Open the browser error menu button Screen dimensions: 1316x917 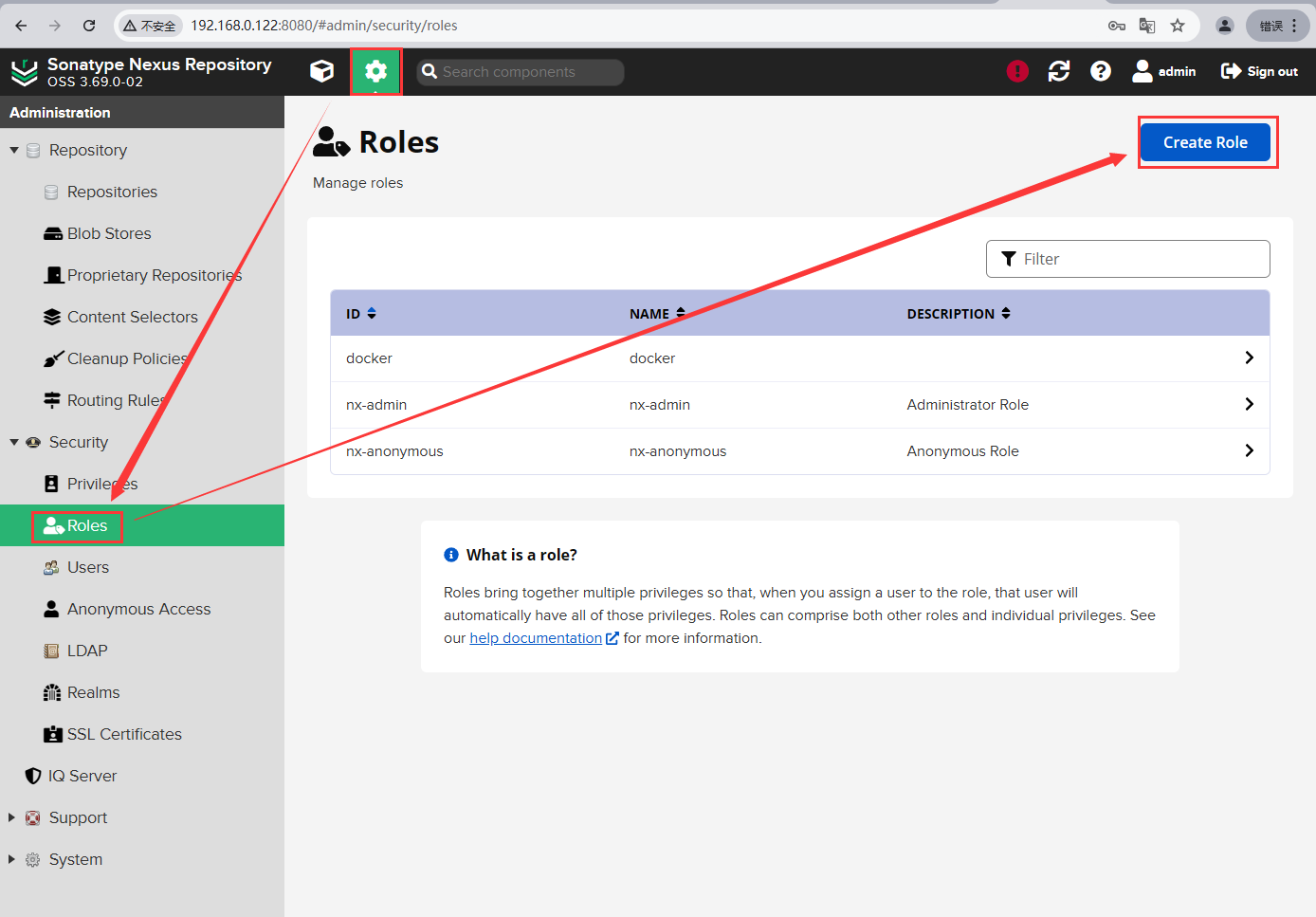pyautogui.click(x=1278, y=26)
